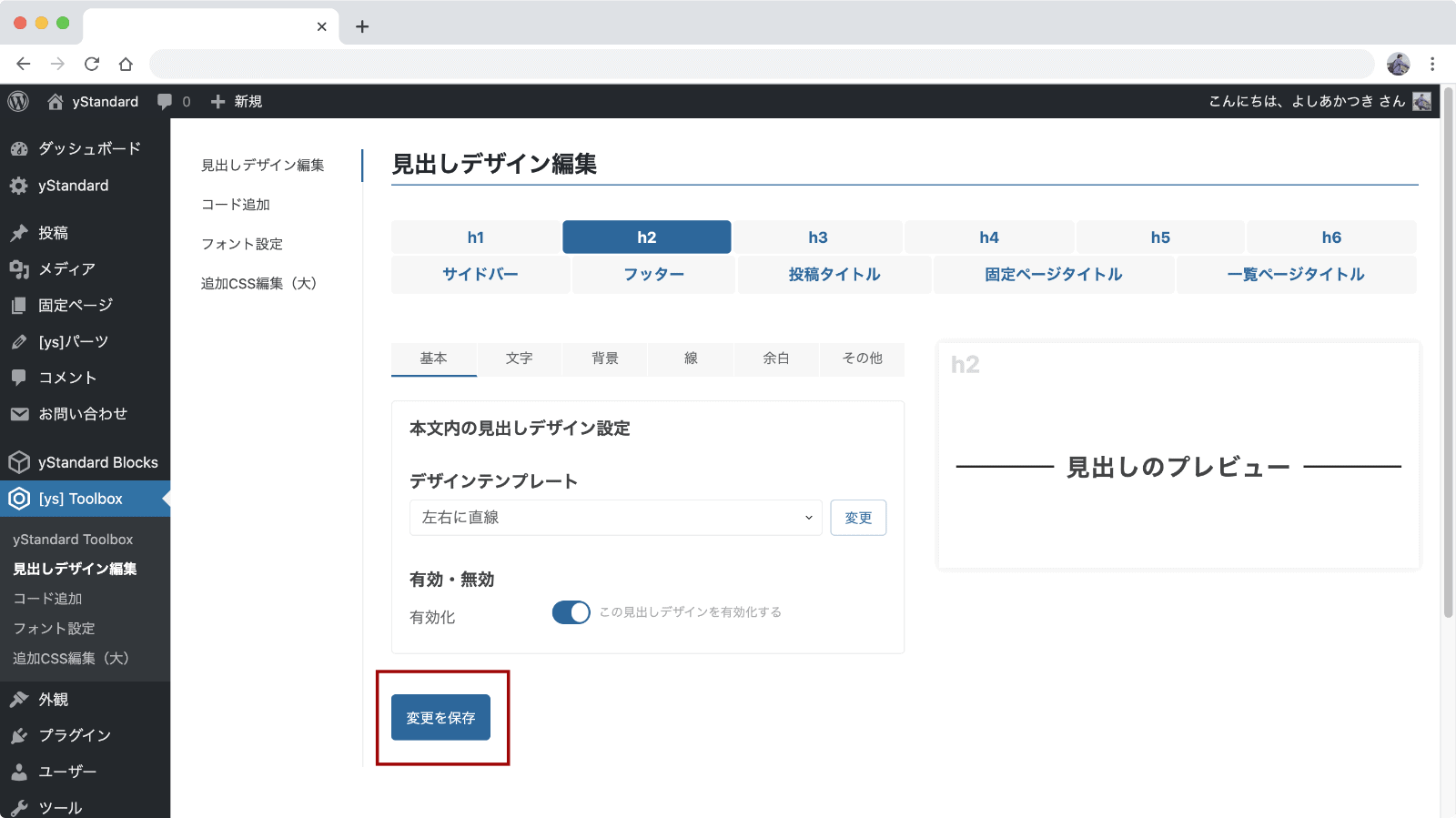Image resolution: width=1456 pixels, height=818 pixels.
Task: Click the コメント bubble icon in sidebar
Action: [x=19, y=378]
